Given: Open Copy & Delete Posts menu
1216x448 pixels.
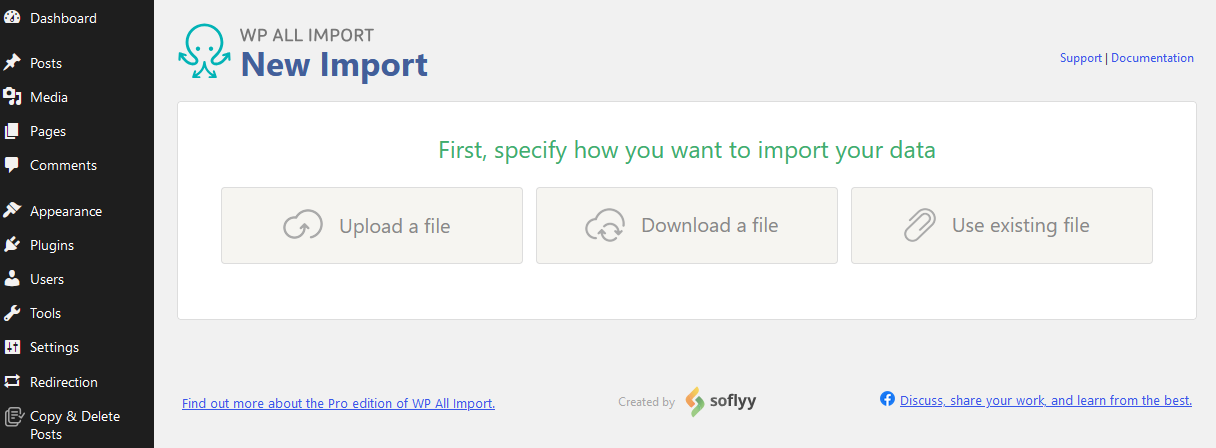Looking at the screenshot, I should tap(77, 425).
